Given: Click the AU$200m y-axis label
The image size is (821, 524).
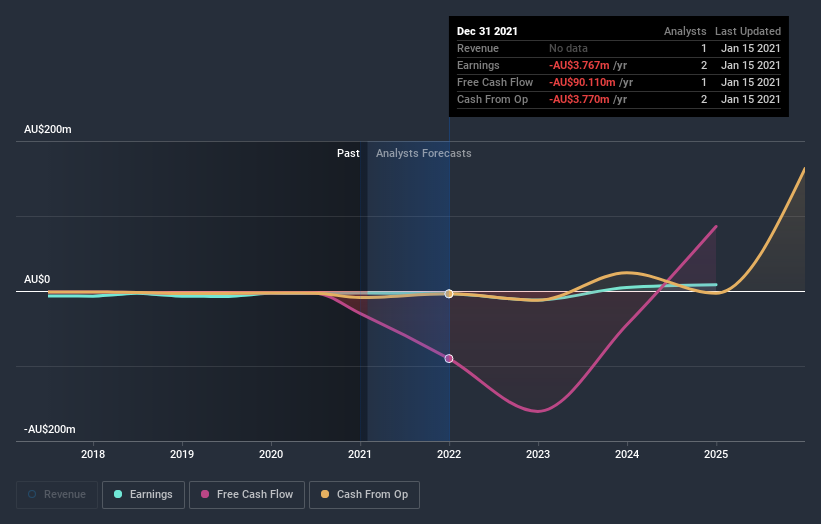Looking at the screenshot, I should pyautogui.click(x=48, y=129).
